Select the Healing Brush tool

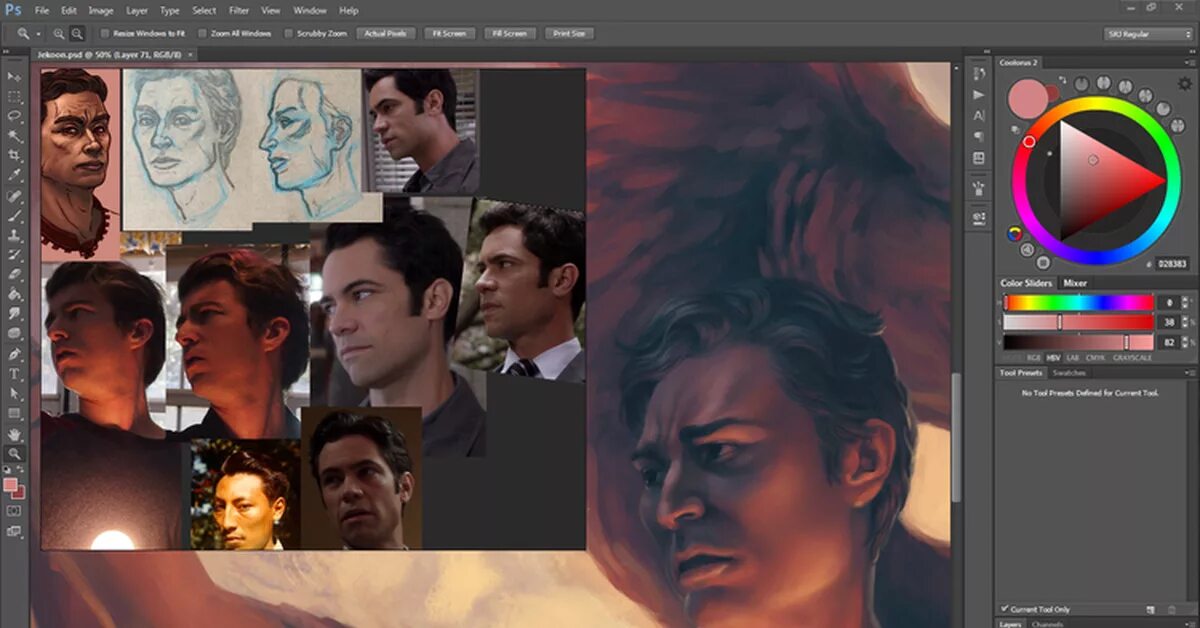coord(14,196)
